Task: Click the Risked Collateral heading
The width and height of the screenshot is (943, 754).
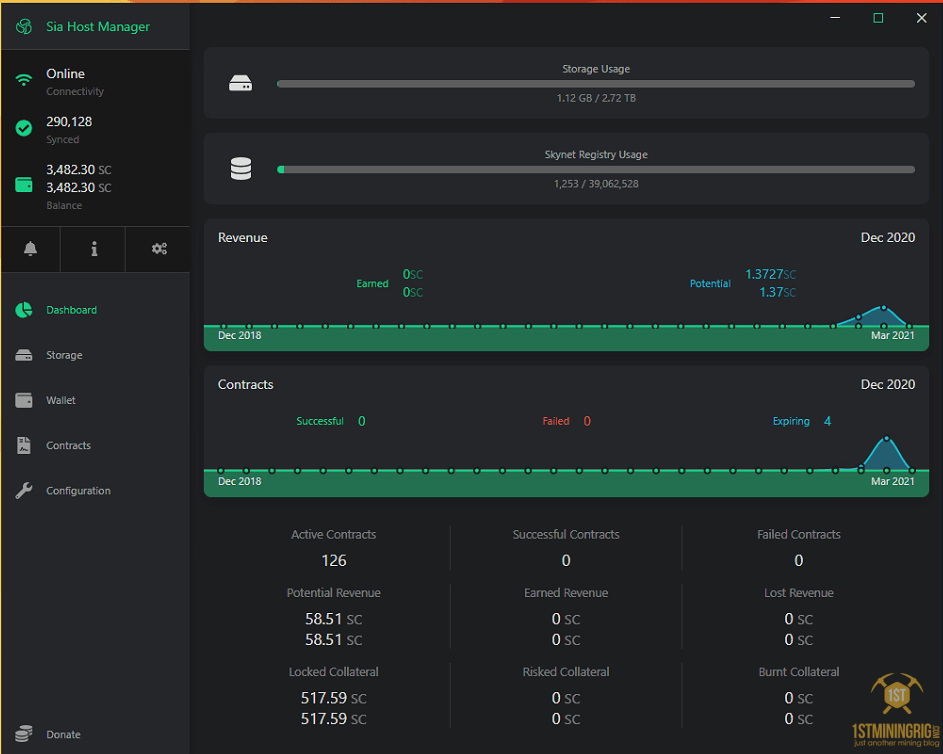Action: [566, 672]
